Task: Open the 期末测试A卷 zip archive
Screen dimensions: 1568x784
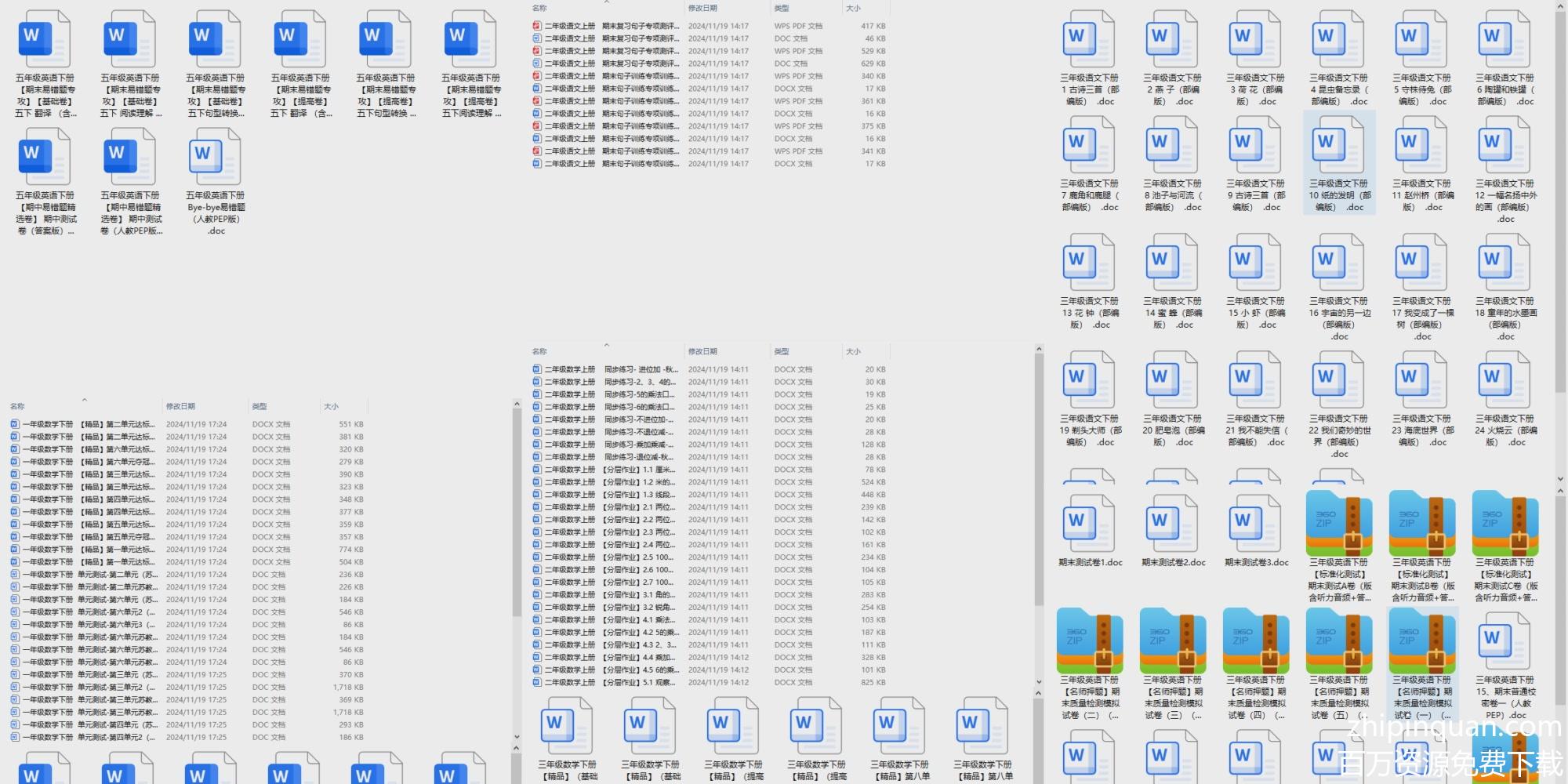Action: point(1339,523)
